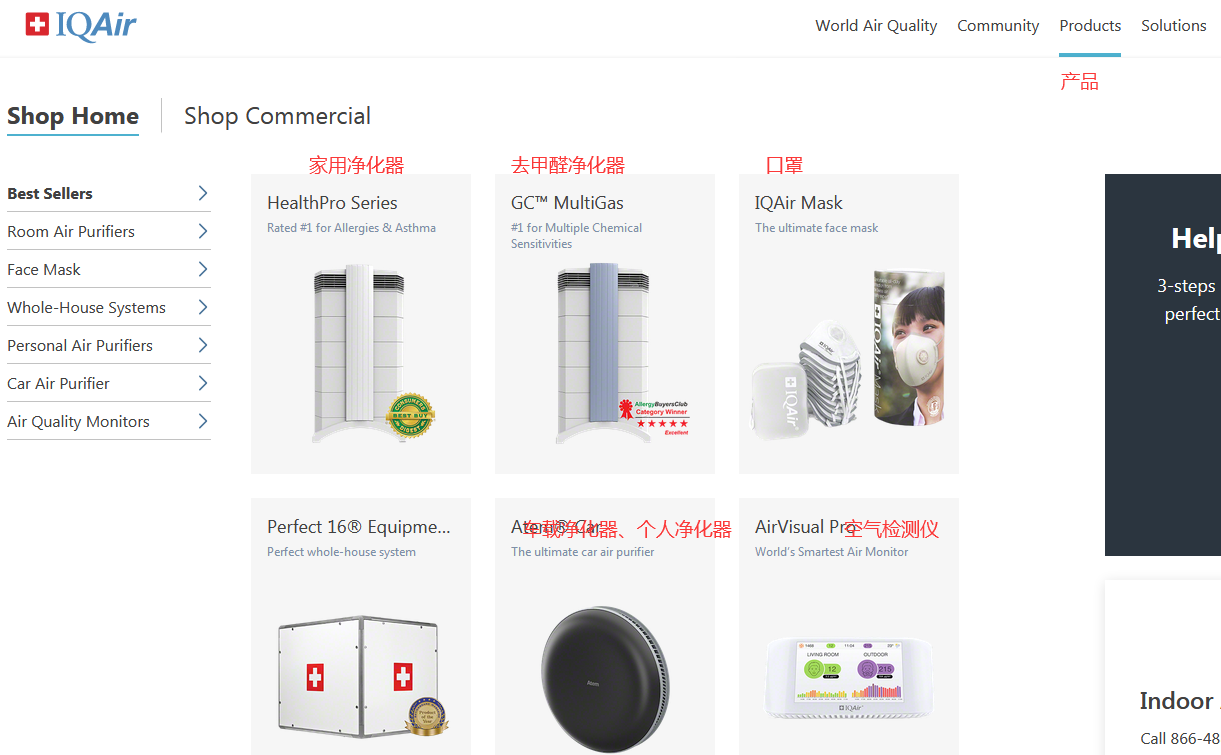Open the Community menu item
Screen dimensions: 1221x755
(998, 26)
